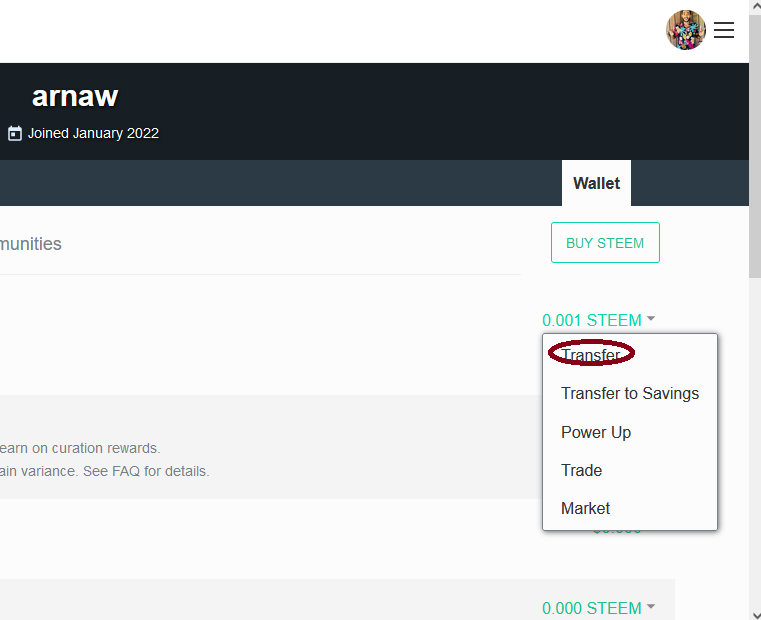
Task: Click the text mentioning curation rewards
Action: pos(80,448)
